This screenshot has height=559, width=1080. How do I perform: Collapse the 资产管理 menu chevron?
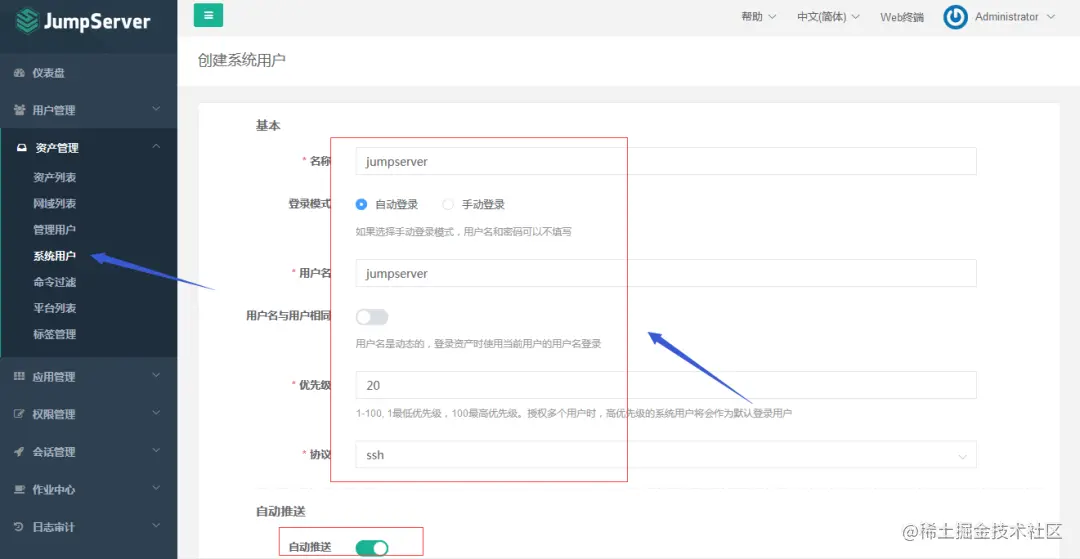click(156, 146)
